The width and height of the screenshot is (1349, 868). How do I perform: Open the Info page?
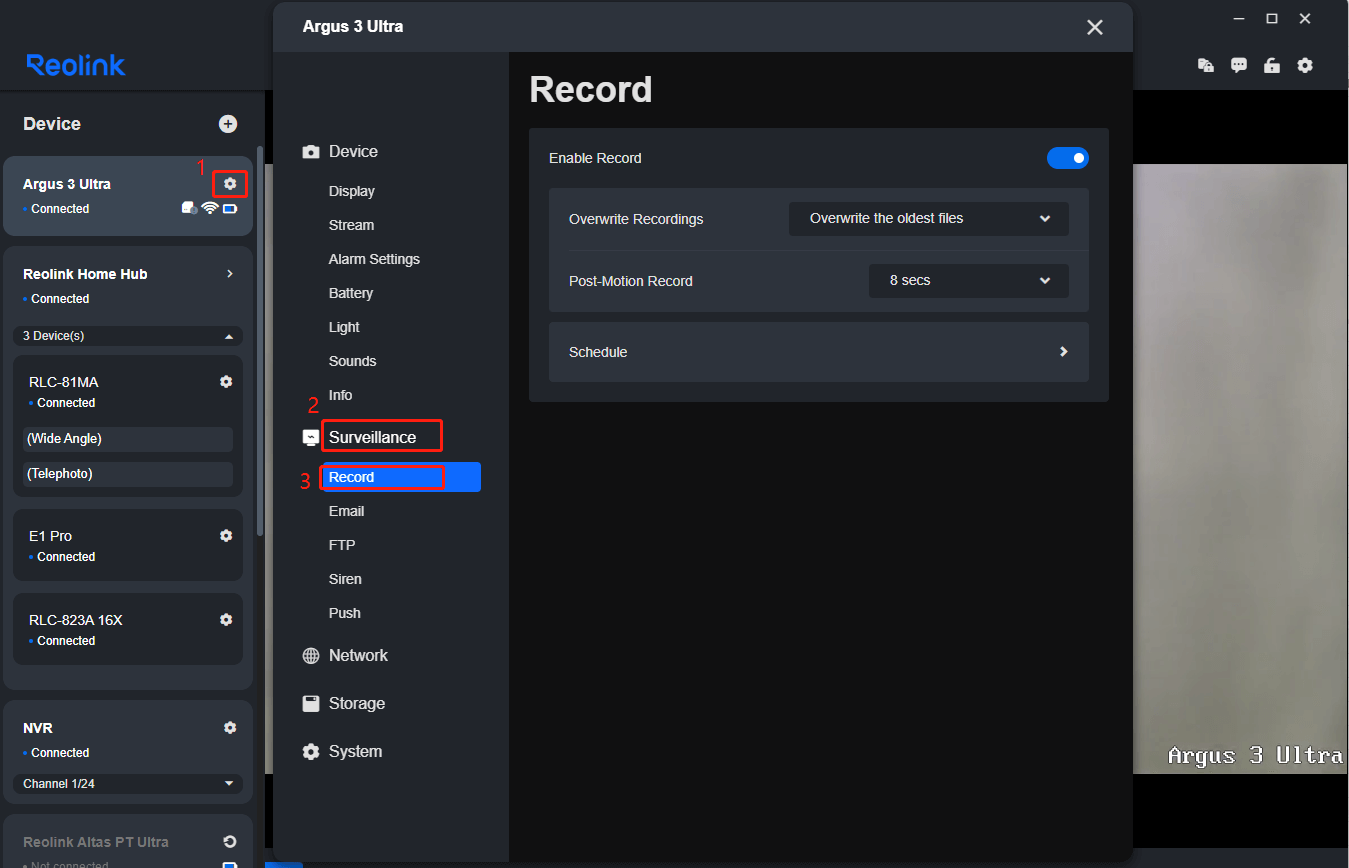(340, 395)
